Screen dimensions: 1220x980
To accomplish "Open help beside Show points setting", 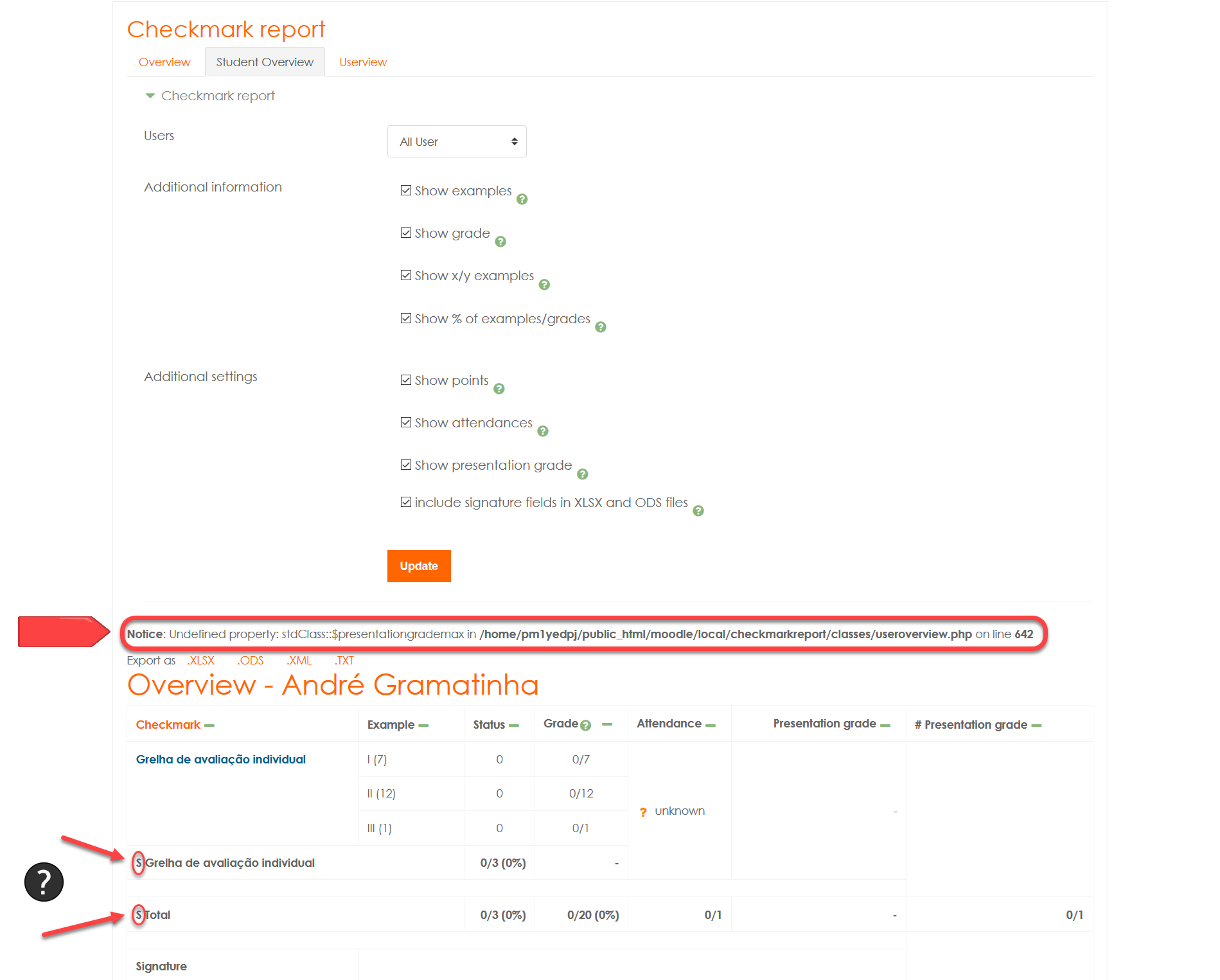I will [500, 389].
